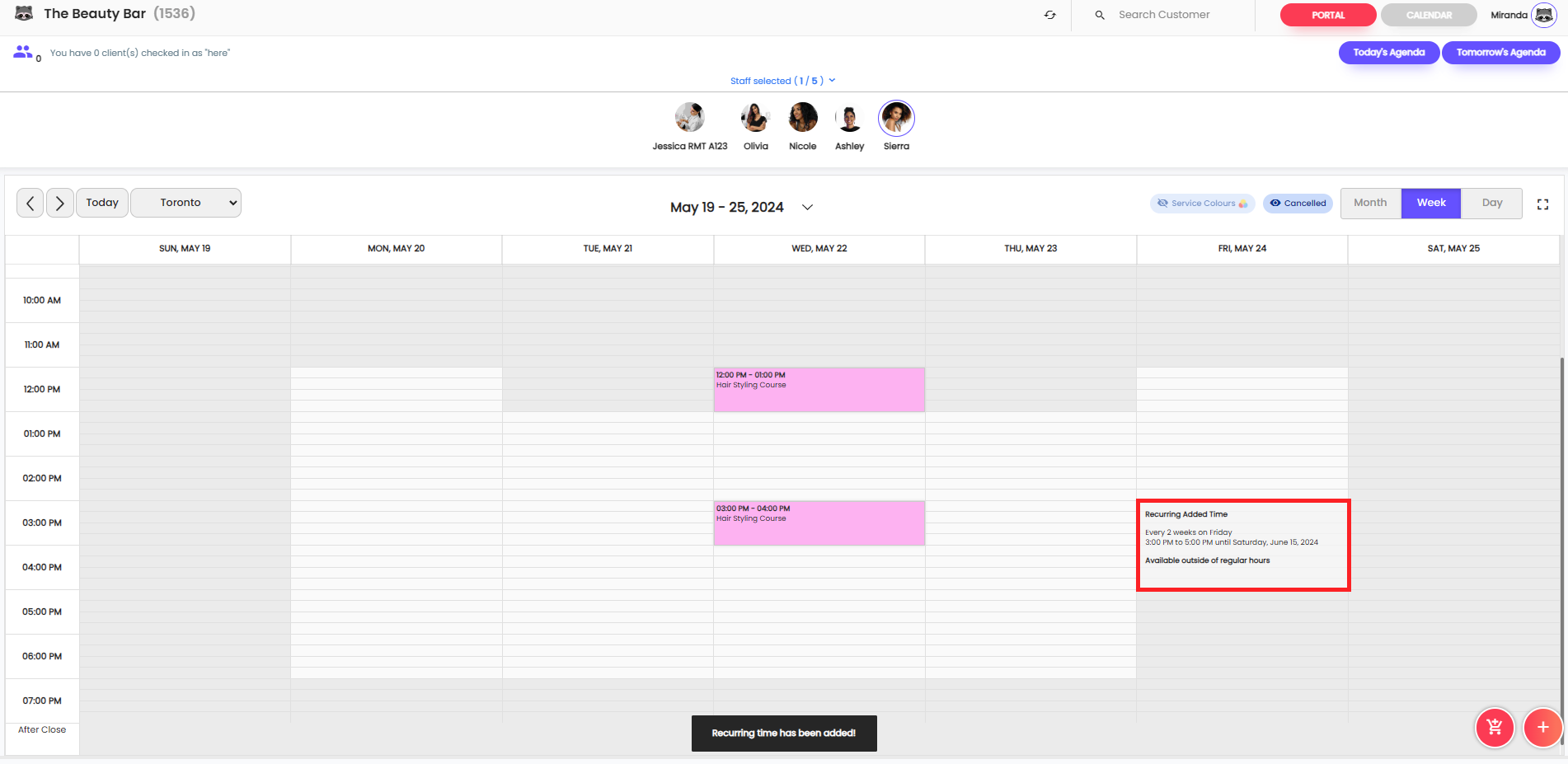Go to previous week arrow

point(31,203)
